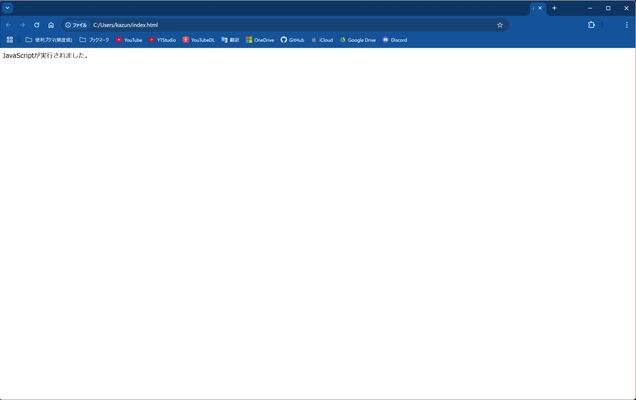
Task: Open the browser home page
Action: tap(51, 25)
